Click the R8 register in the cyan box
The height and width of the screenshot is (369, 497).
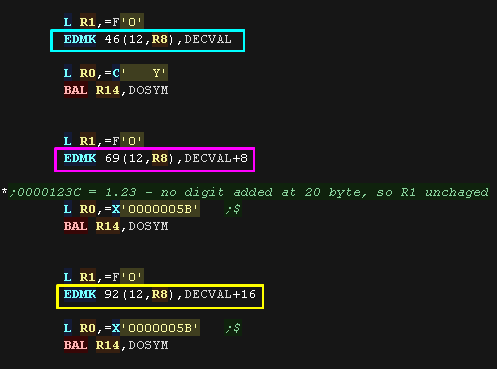[160, 40]
